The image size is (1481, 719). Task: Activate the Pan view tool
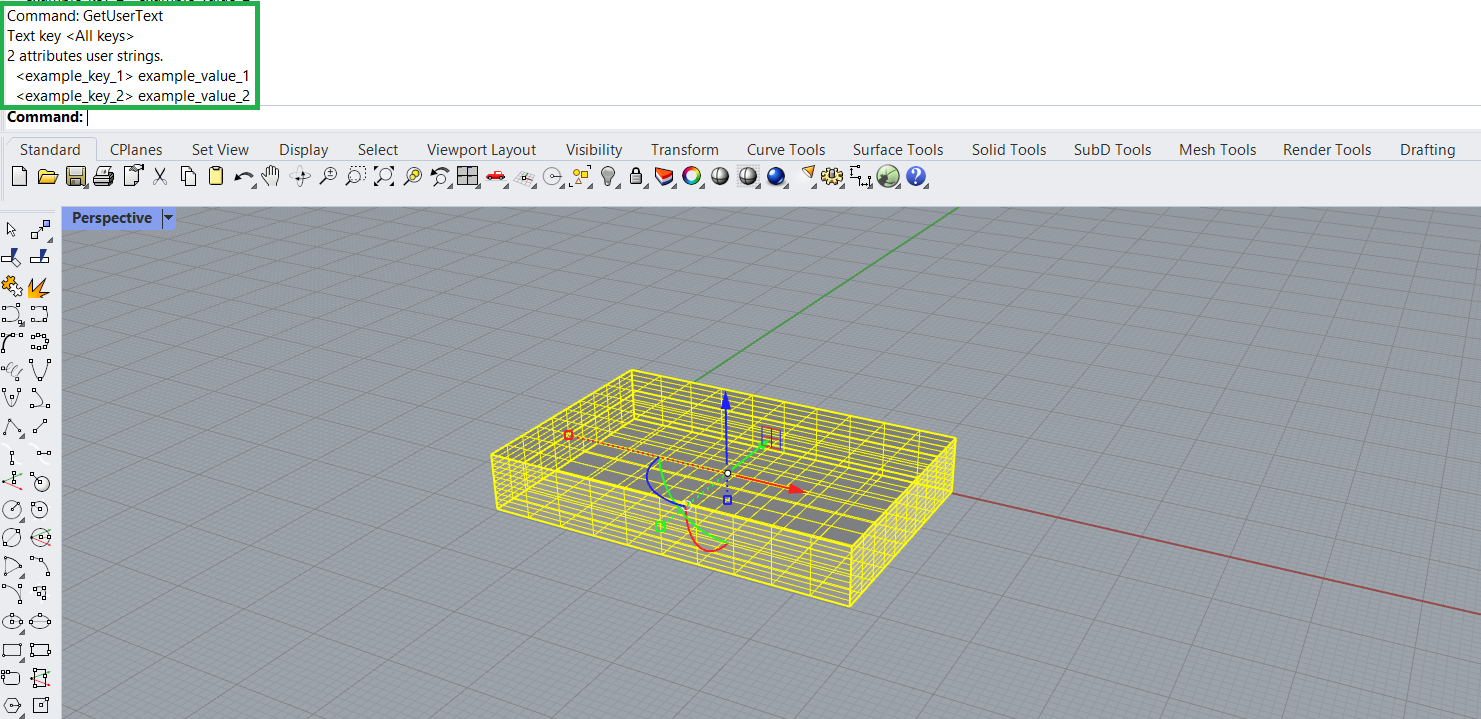pos(271,176)
